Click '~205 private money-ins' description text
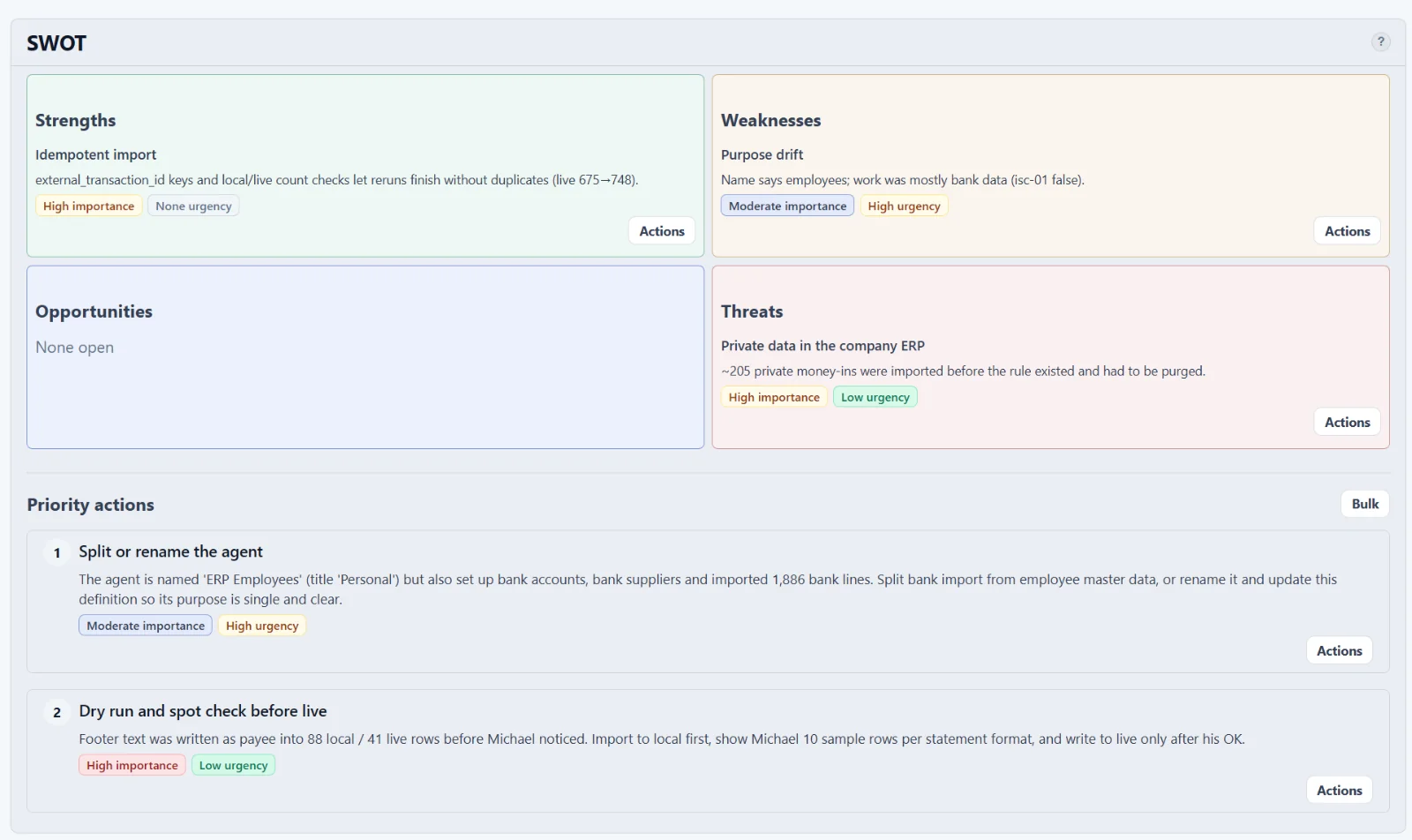1412x840 pixels. [963, 371]
